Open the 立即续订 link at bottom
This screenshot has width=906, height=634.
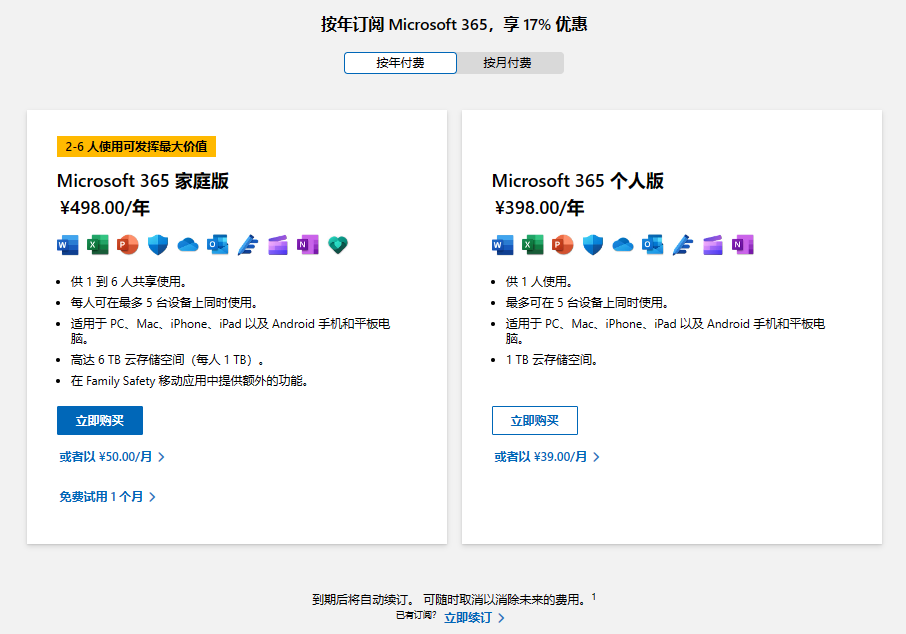[469, 618]
